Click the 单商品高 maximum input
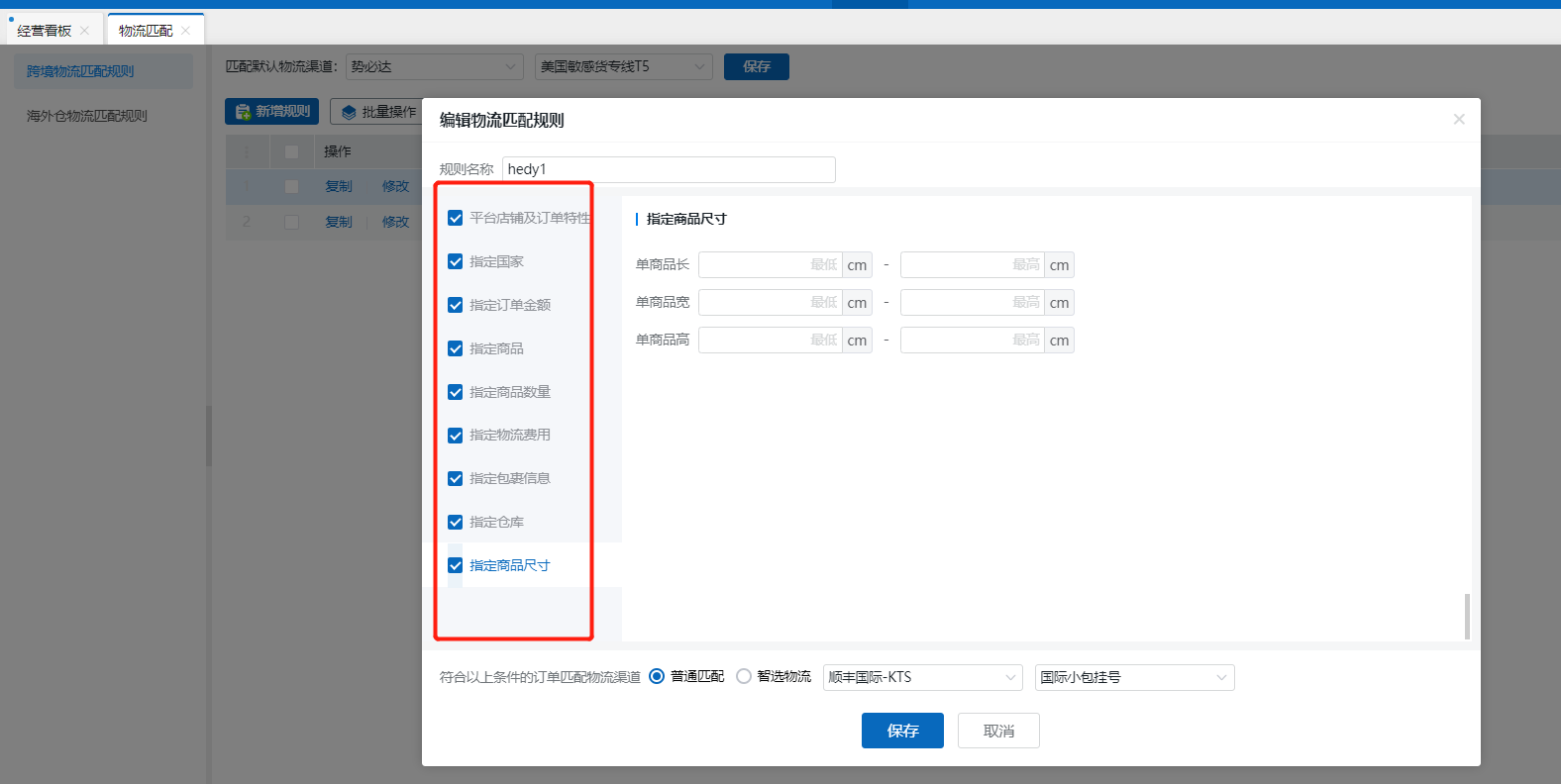The height and width of the screenshot is (784, 1561). tap(973, 340)
